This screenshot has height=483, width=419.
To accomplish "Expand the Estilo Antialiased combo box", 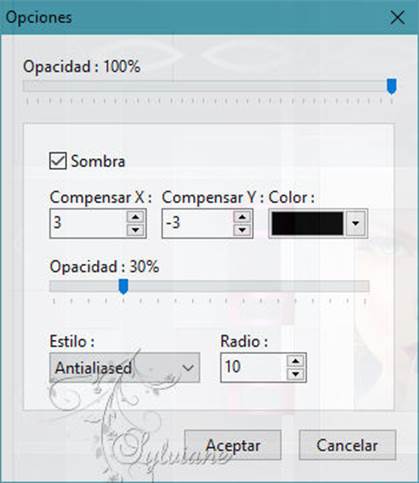I will tap(125, 368).
